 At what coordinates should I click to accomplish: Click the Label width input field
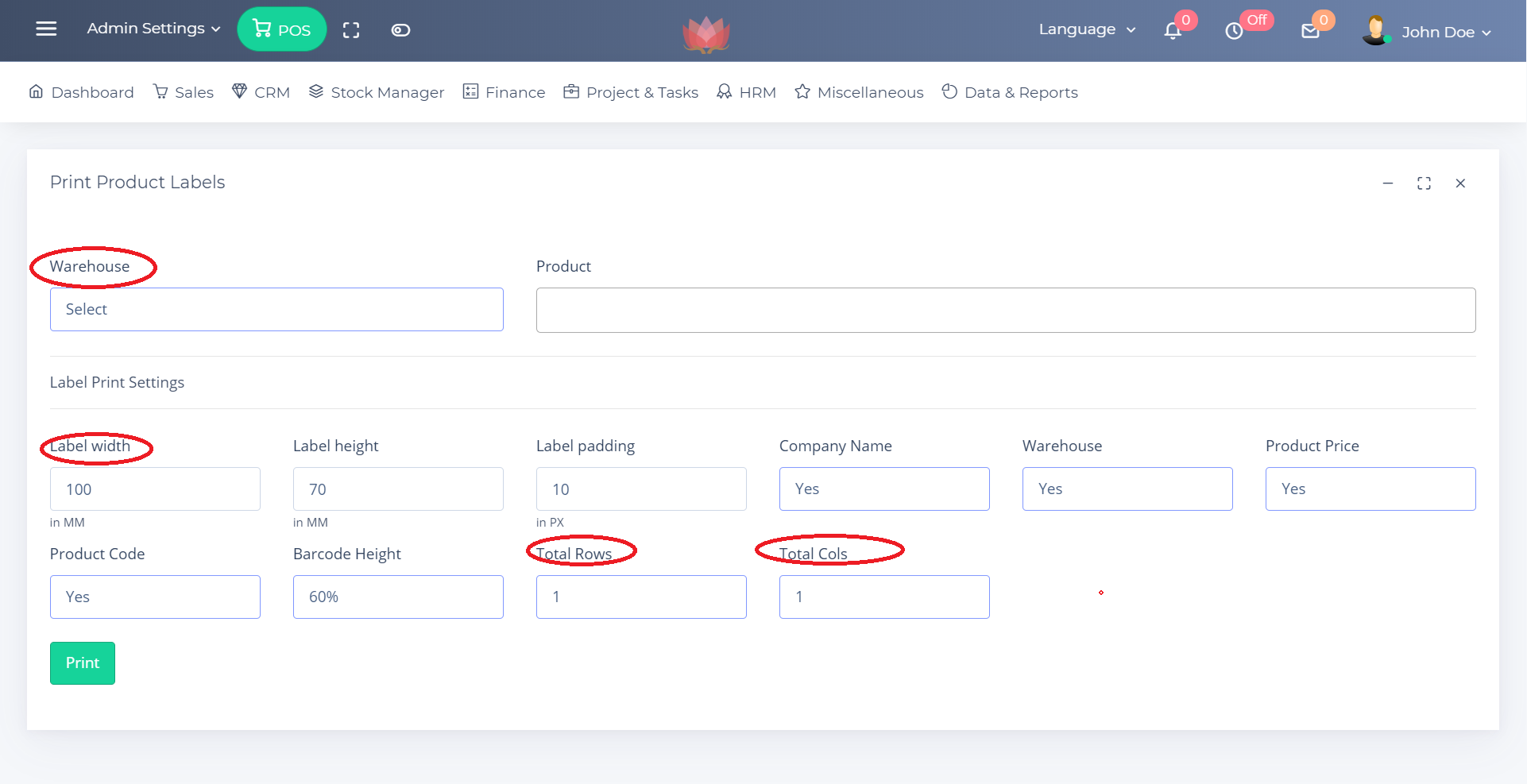tap(155, 489)
